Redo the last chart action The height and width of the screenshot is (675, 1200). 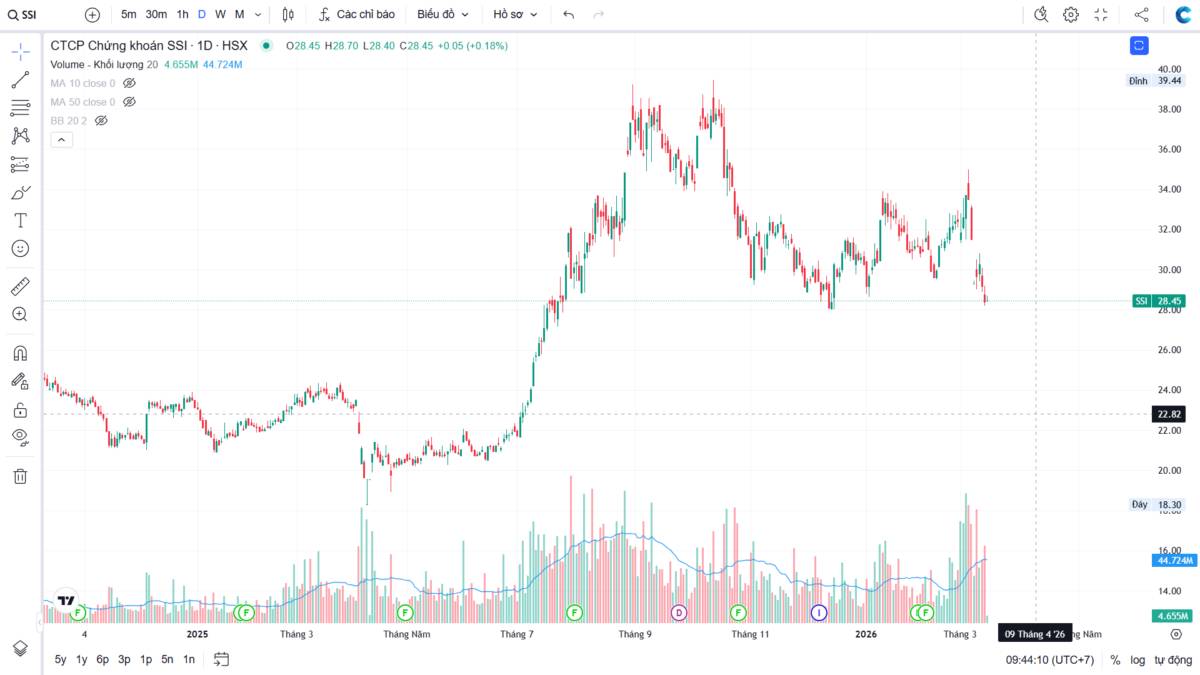pos(598,15)
